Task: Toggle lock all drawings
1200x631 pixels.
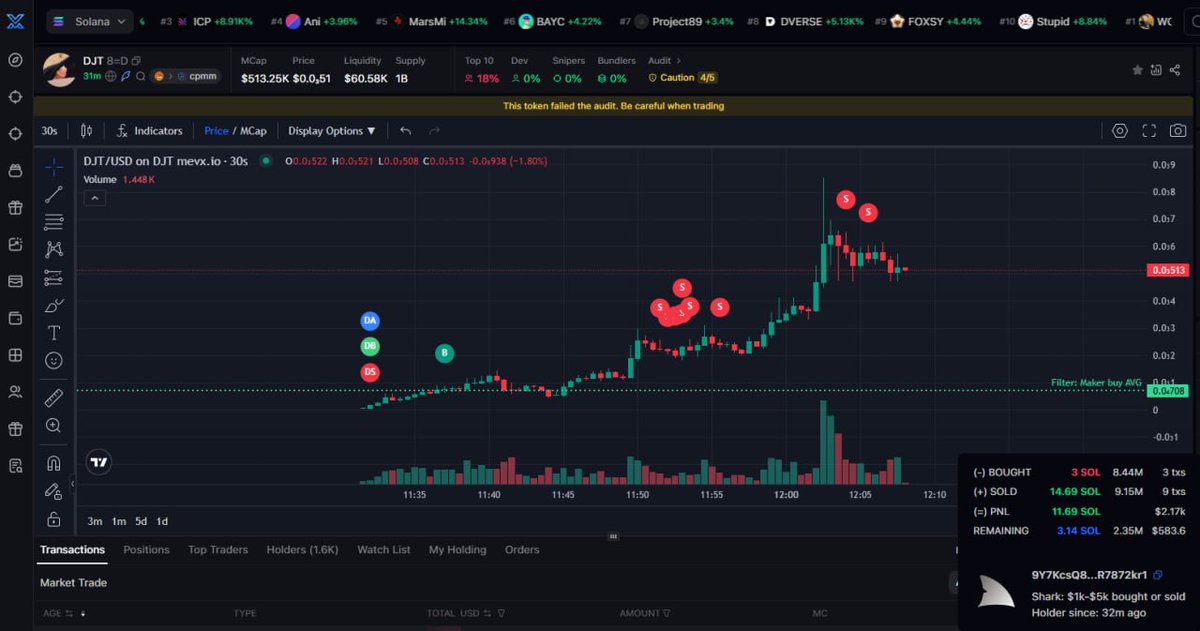Action: click(x=54, y=519)
